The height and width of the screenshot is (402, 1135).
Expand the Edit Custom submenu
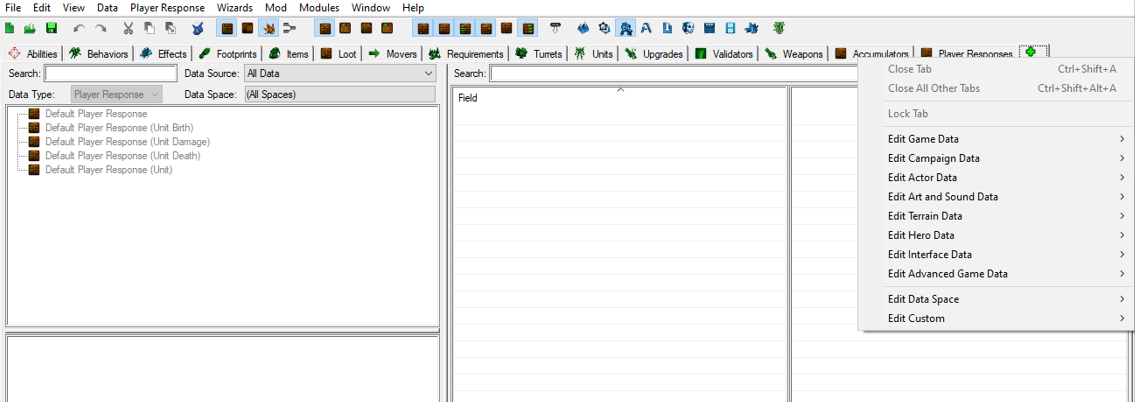995,318
